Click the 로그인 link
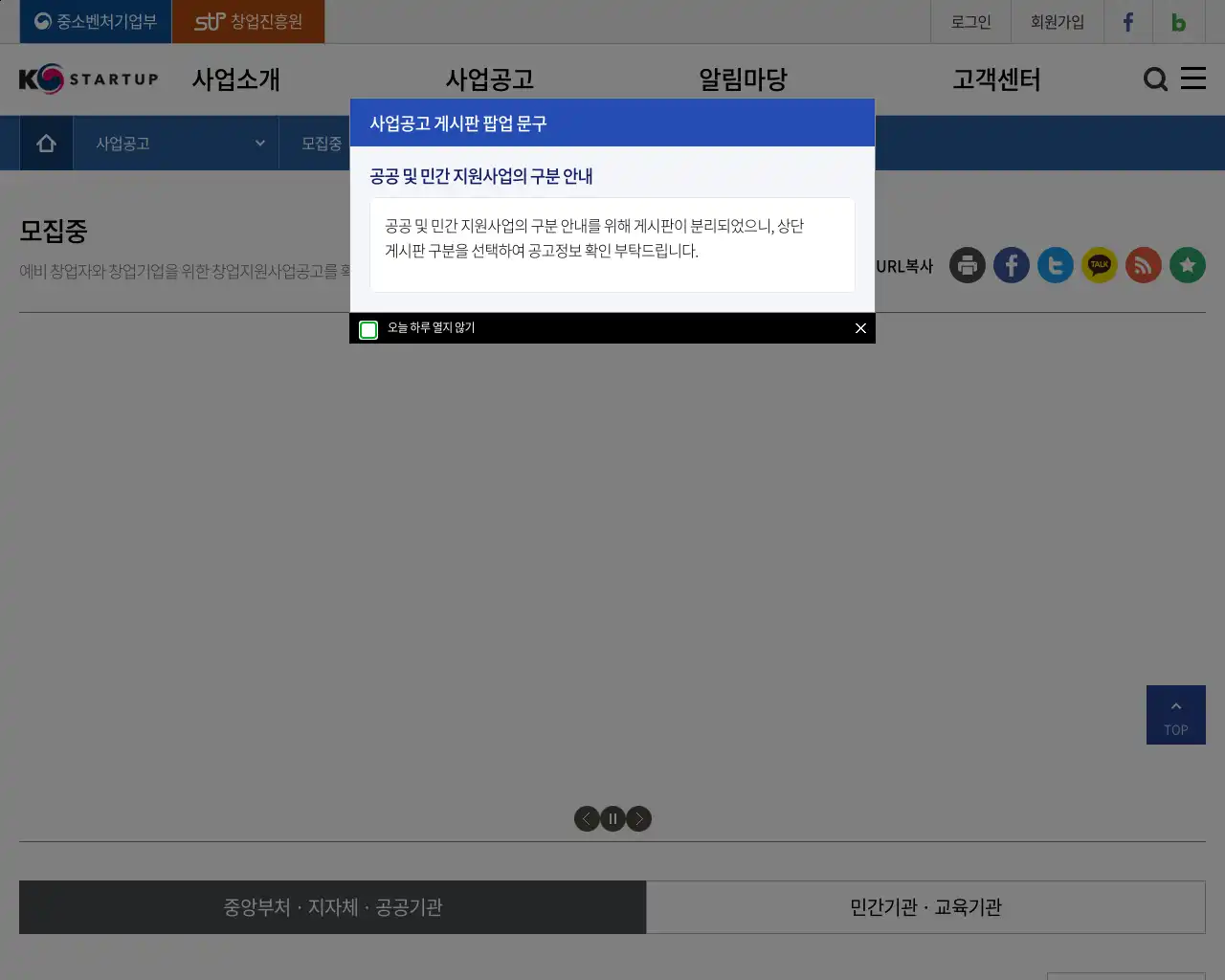Image resolution: width=1225 pixels, height=980 pixels. pos(970,21)
